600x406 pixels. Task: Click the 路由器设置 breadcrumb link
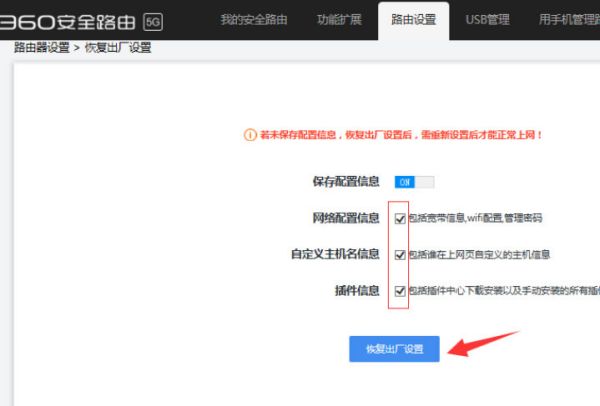coord(42,48)
